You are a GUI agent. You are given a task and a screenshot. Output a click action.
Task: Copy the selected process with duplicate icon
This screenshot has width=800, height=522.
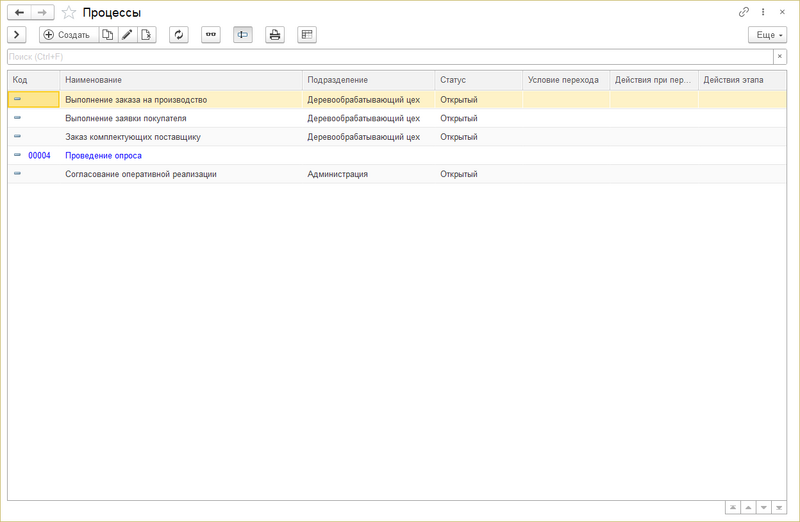point(108,35)
